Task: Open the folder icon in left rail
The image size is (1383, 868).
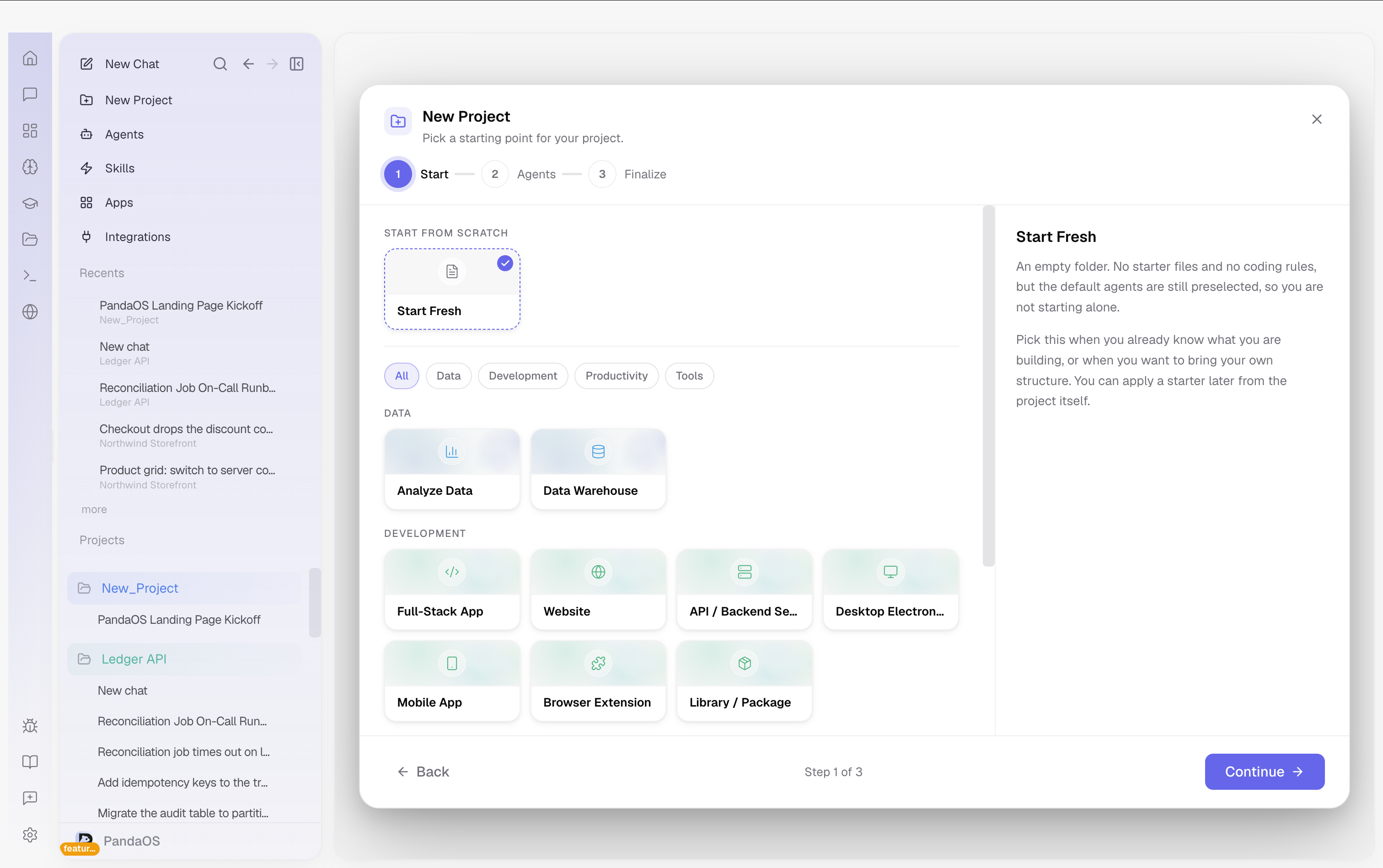Action: (30, 239)
